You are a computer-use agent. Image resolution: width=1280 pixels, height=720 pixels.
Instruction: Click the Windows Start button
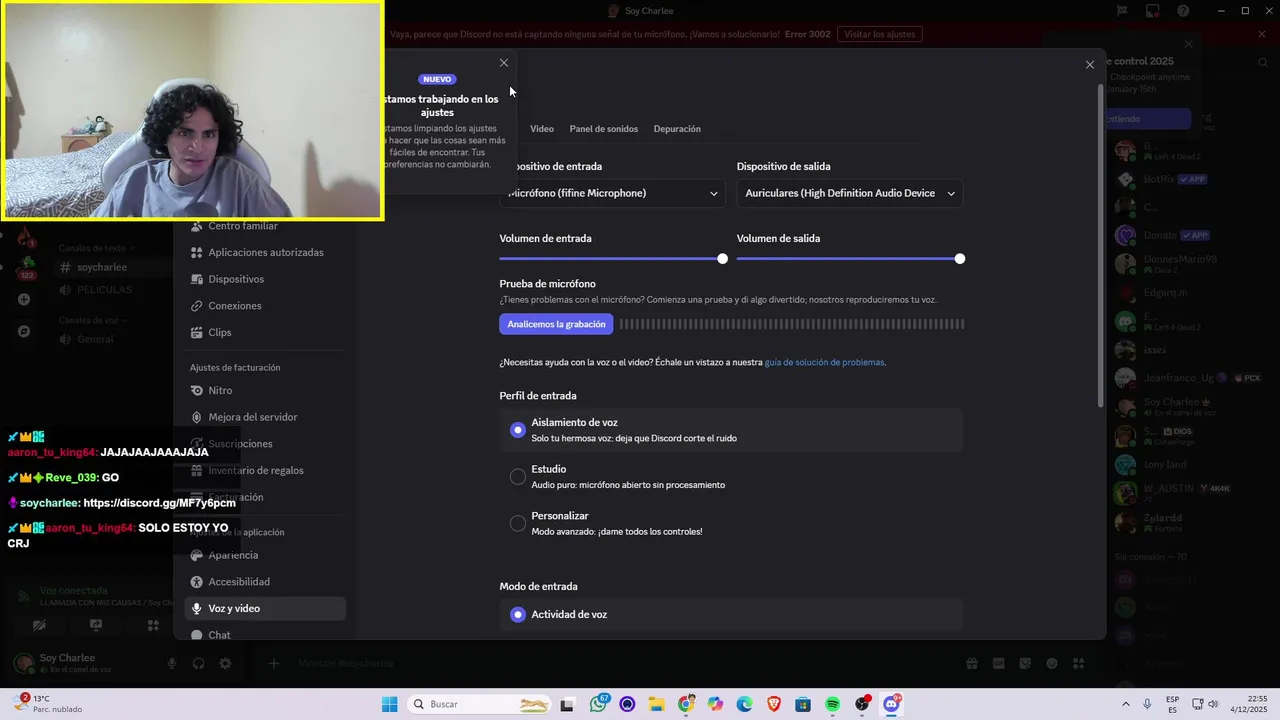click(389, 704)
